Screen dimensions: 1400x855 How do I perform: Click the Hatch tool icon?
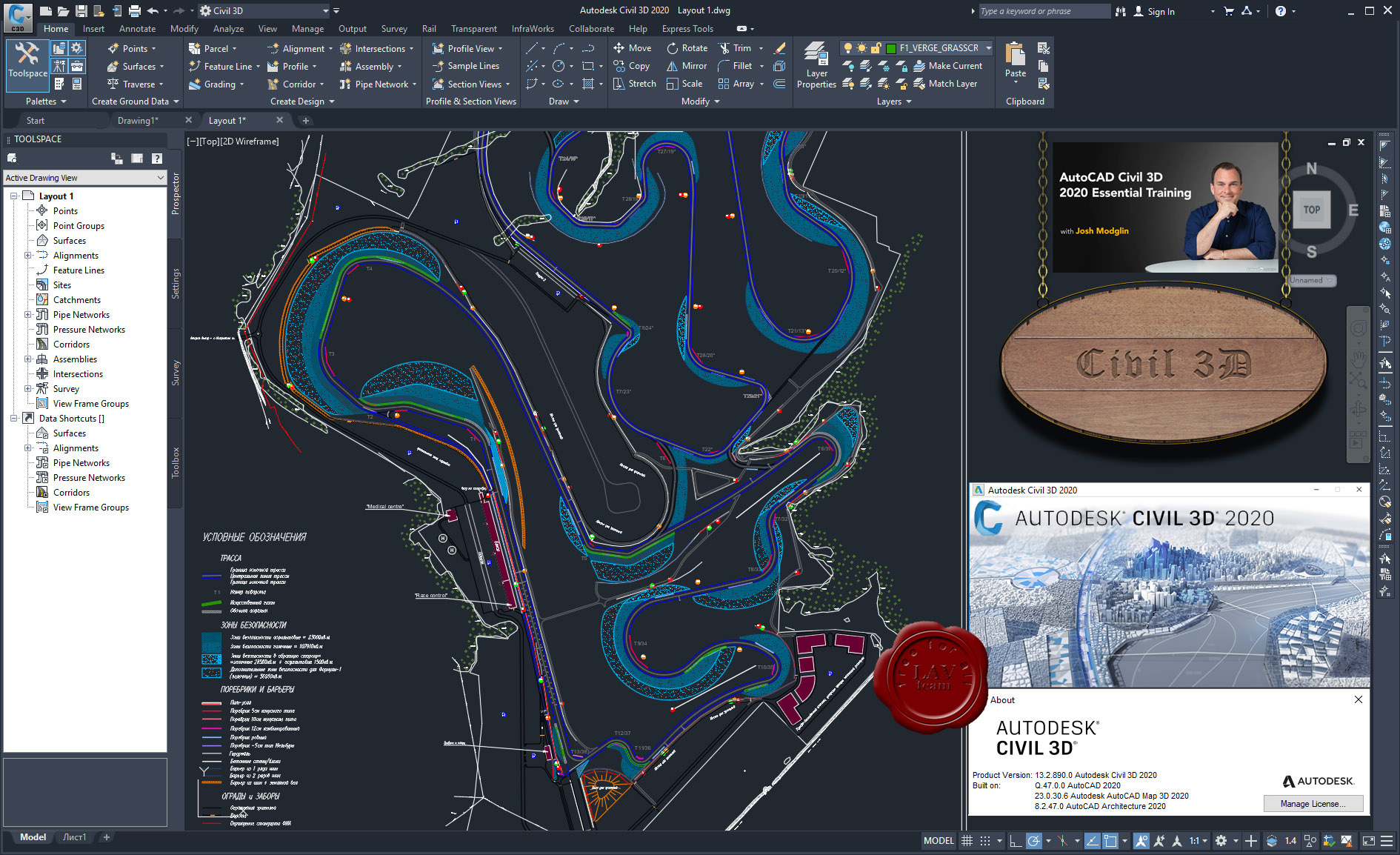tap(587, 84)
